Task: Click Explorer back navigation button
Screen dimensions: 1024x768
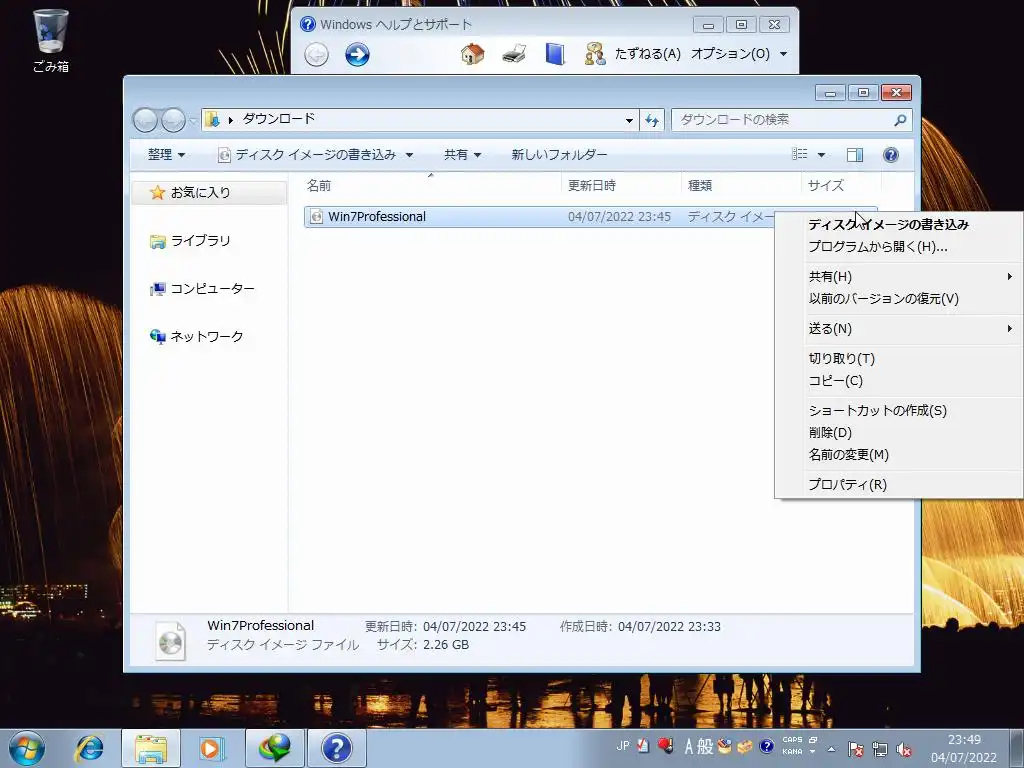Action: pyautogui.click(x=145, y=120)
